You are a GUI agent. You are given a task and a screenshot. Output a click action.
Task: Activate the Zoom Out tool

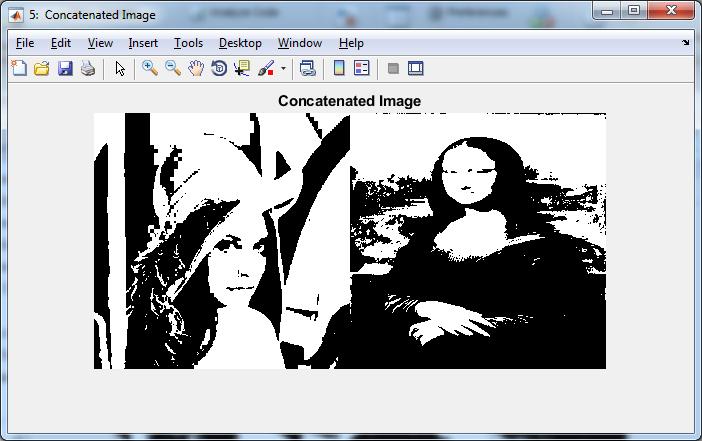(x=173, y=69)
